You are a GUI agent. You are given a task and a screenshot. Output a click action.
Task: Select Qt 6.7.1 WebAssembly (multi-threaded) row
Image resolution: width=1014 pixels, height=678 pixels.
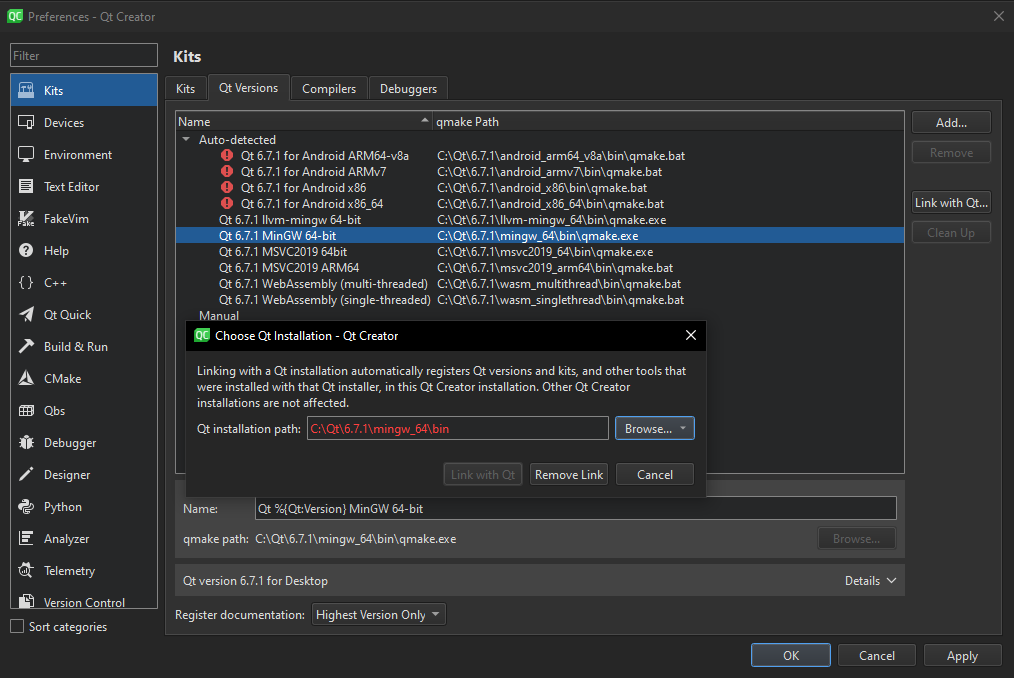539,283
